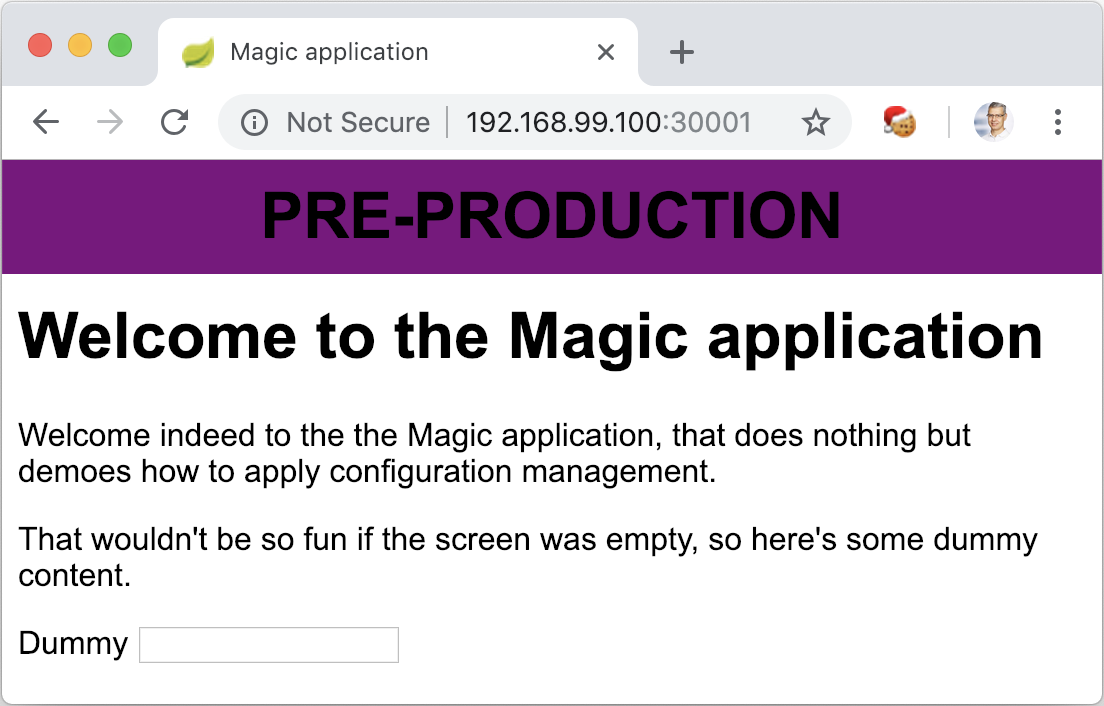View site information via info icon
The width and height of the screenshot is (1104, 706).
(x=254, y=122)
